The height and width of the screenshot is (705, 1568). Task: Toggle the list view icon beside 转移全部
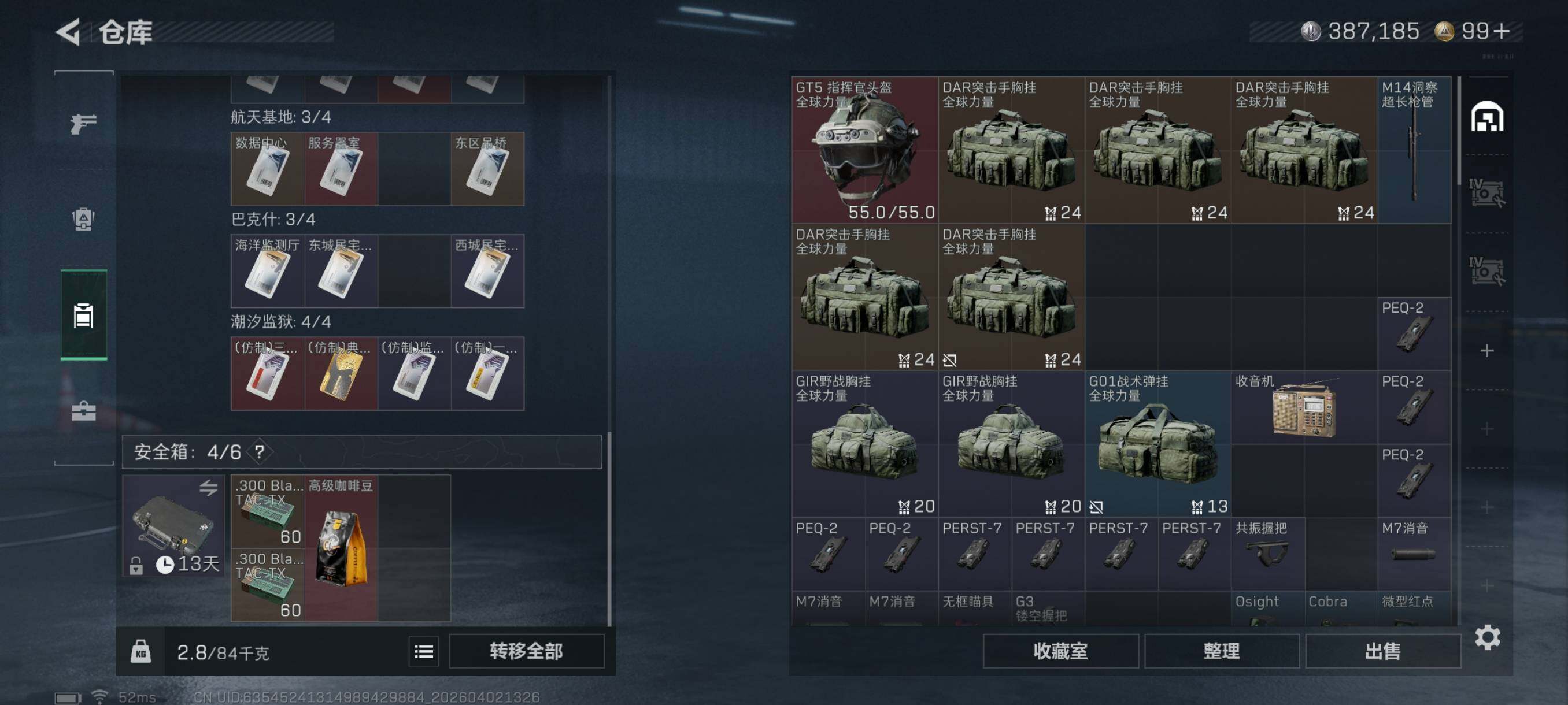coord(424,651)
